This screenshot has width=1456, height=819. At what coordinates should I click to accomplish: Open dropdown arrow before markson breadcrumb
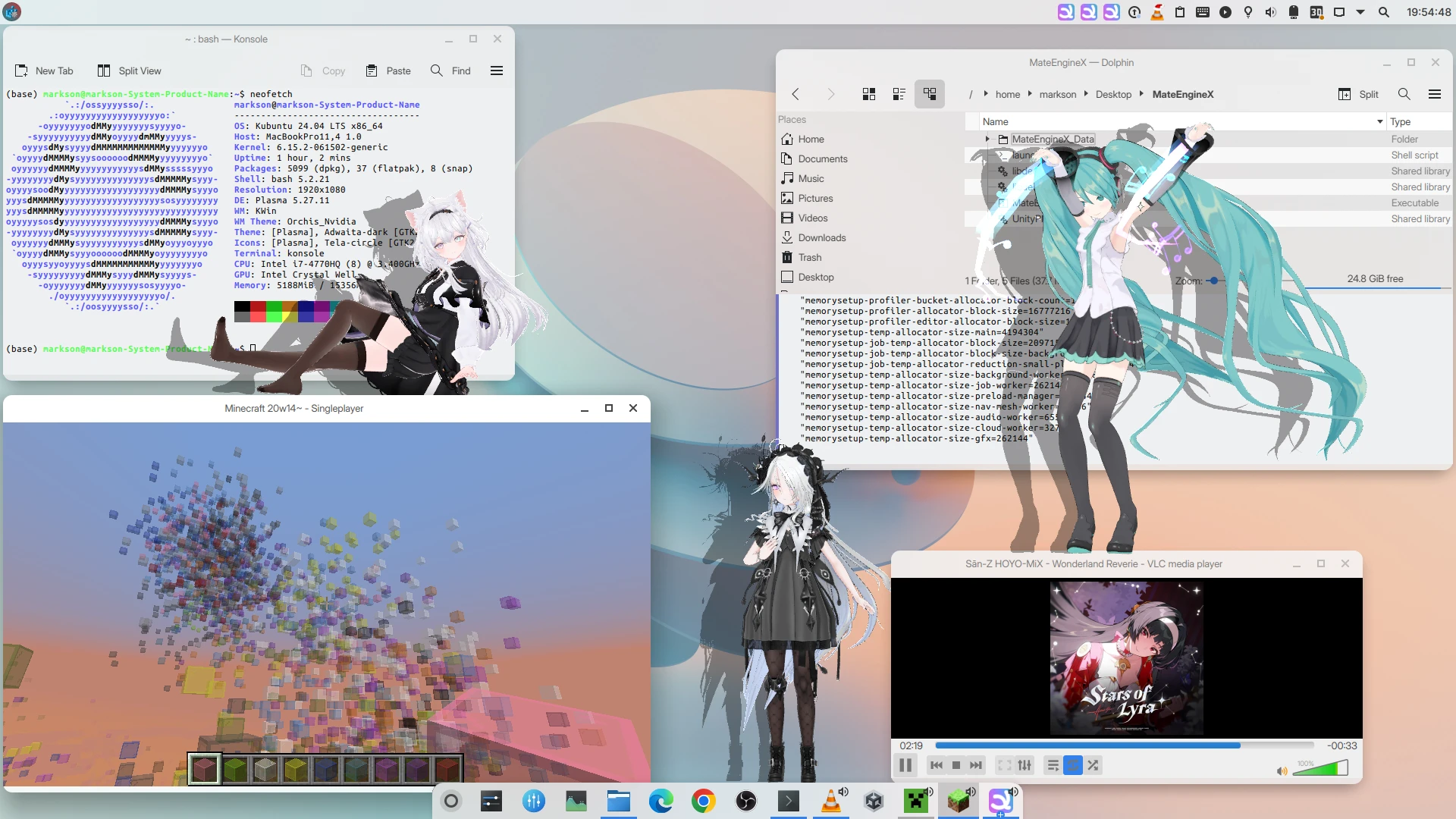(x=1030, y=94)
